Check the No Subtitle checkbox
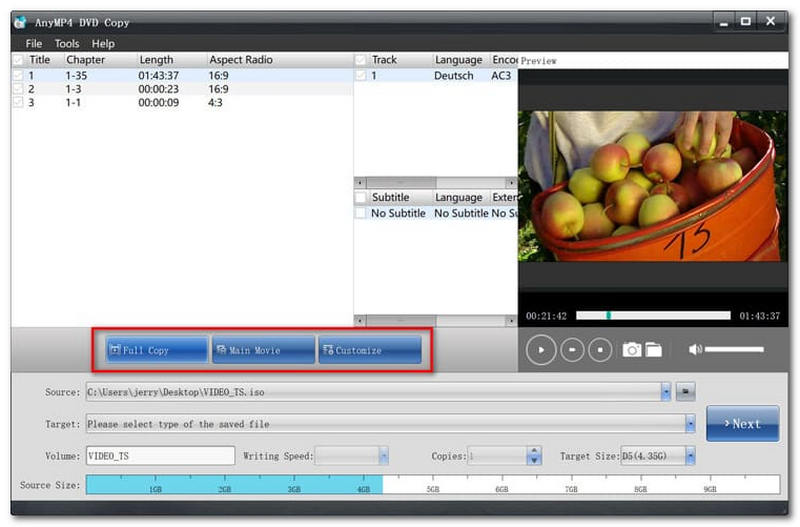The width and height of the screenshot is (800, 527). pyautogui.click(x=361, y=213)
